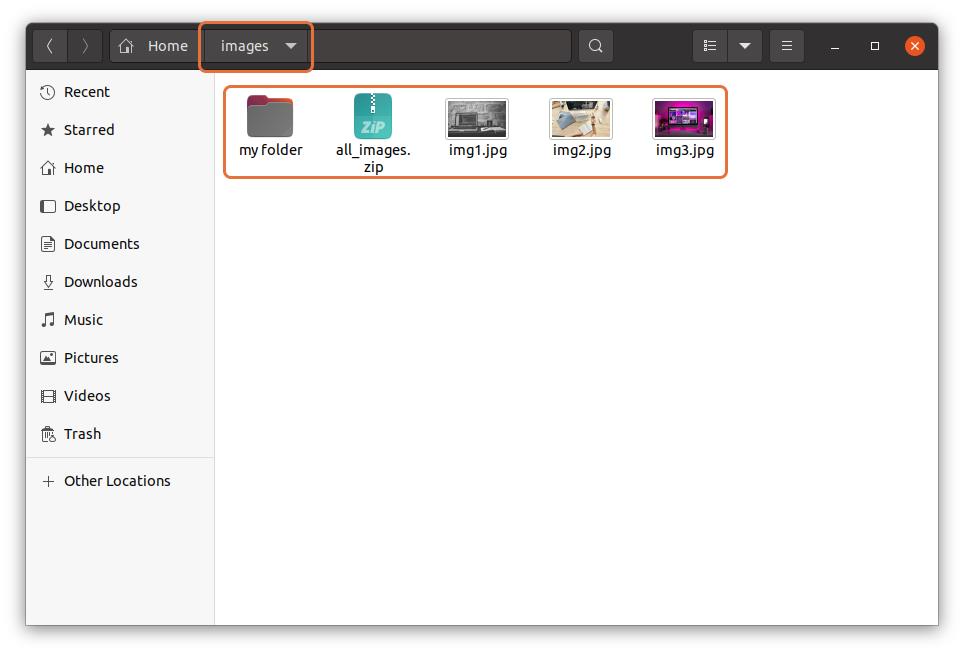Click the search magnifier icon

(595, 46)
